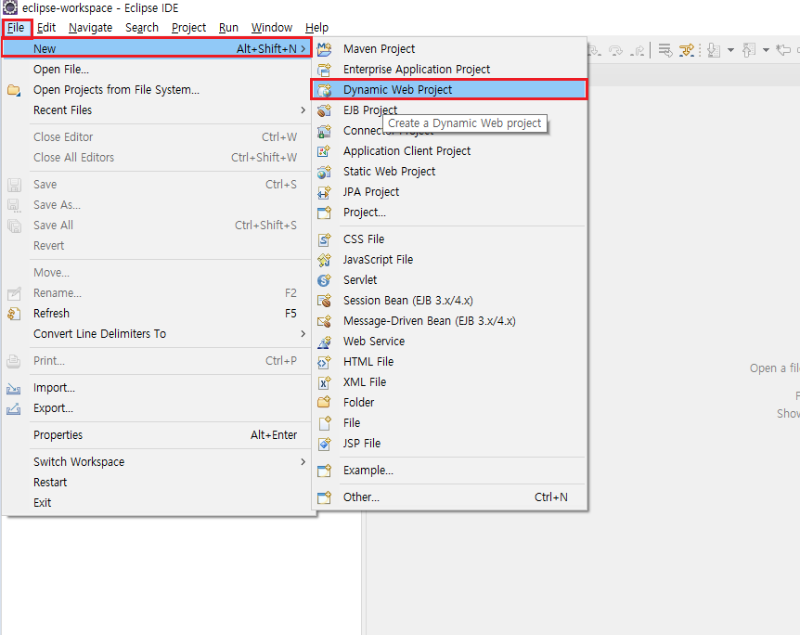Choose Other... from the New submenu
The height and width of the screenshot is (635, 800).
(x=449, y=497)
